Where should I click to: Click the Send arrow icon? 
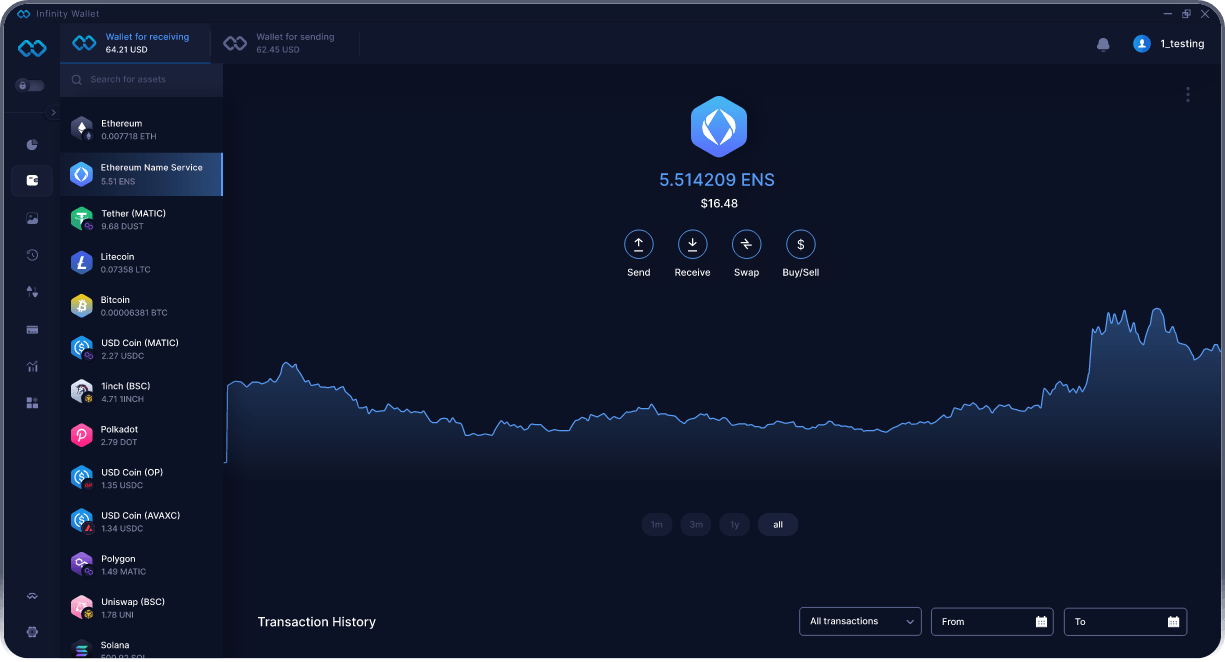click(x=638, y=244)
